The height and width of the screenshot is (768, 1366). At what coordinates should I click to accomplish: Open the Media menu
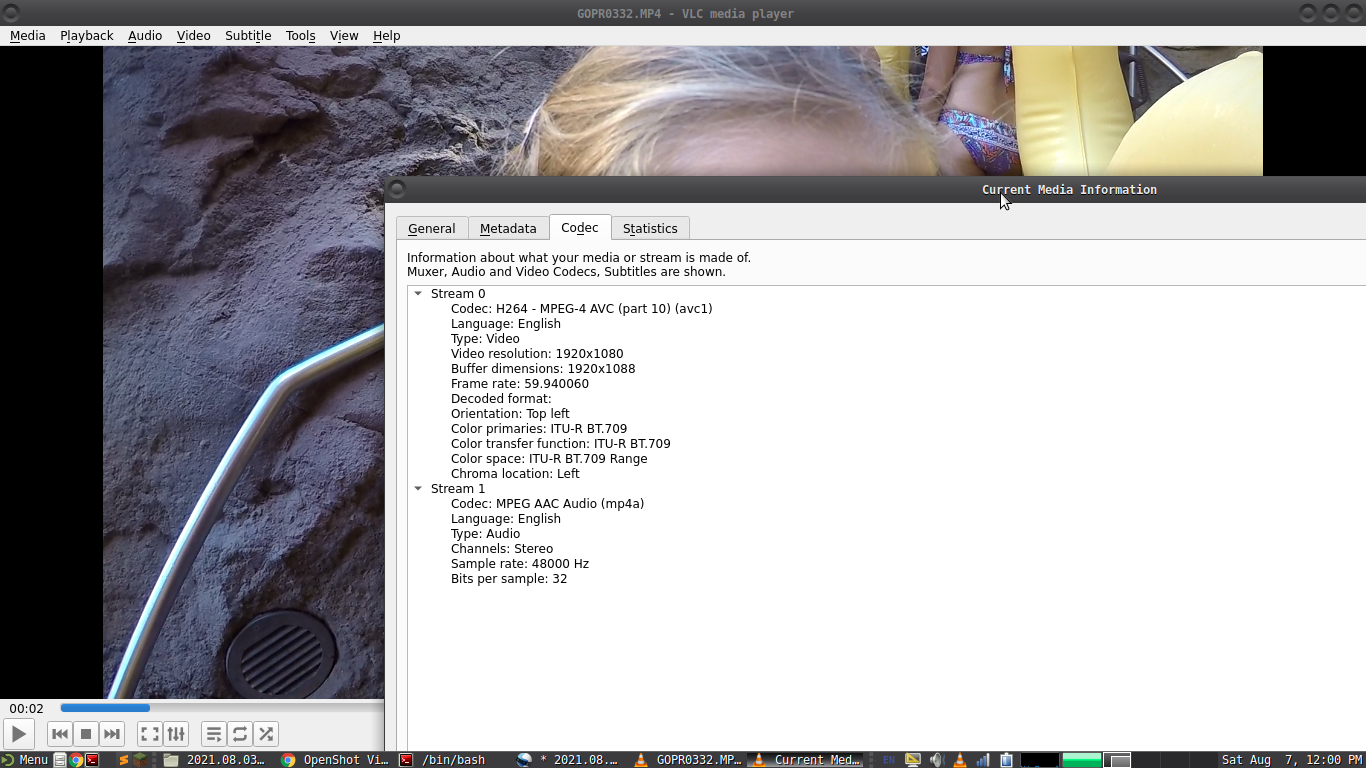pyautogui.click(x=28, y=35)
